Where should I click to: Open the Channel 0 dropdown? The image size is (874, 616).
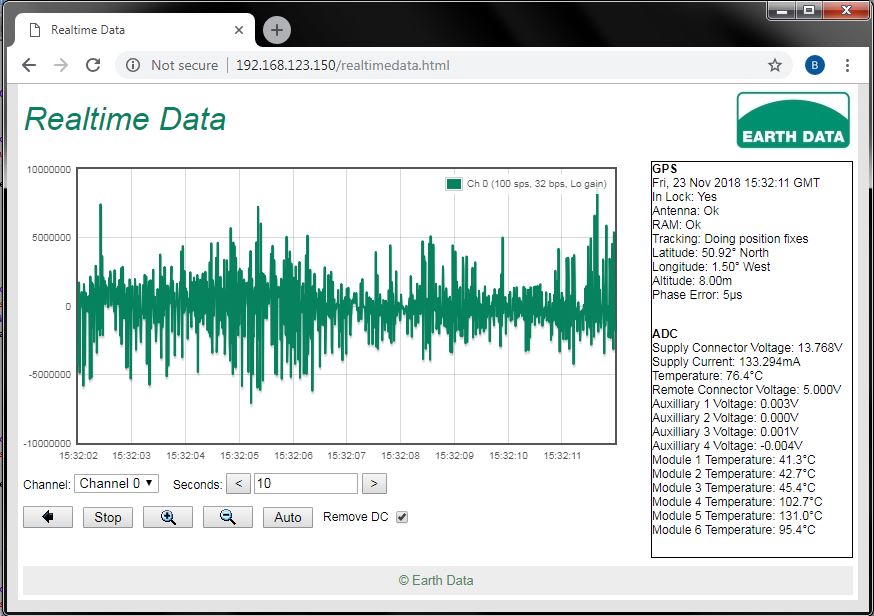(116, 484)
